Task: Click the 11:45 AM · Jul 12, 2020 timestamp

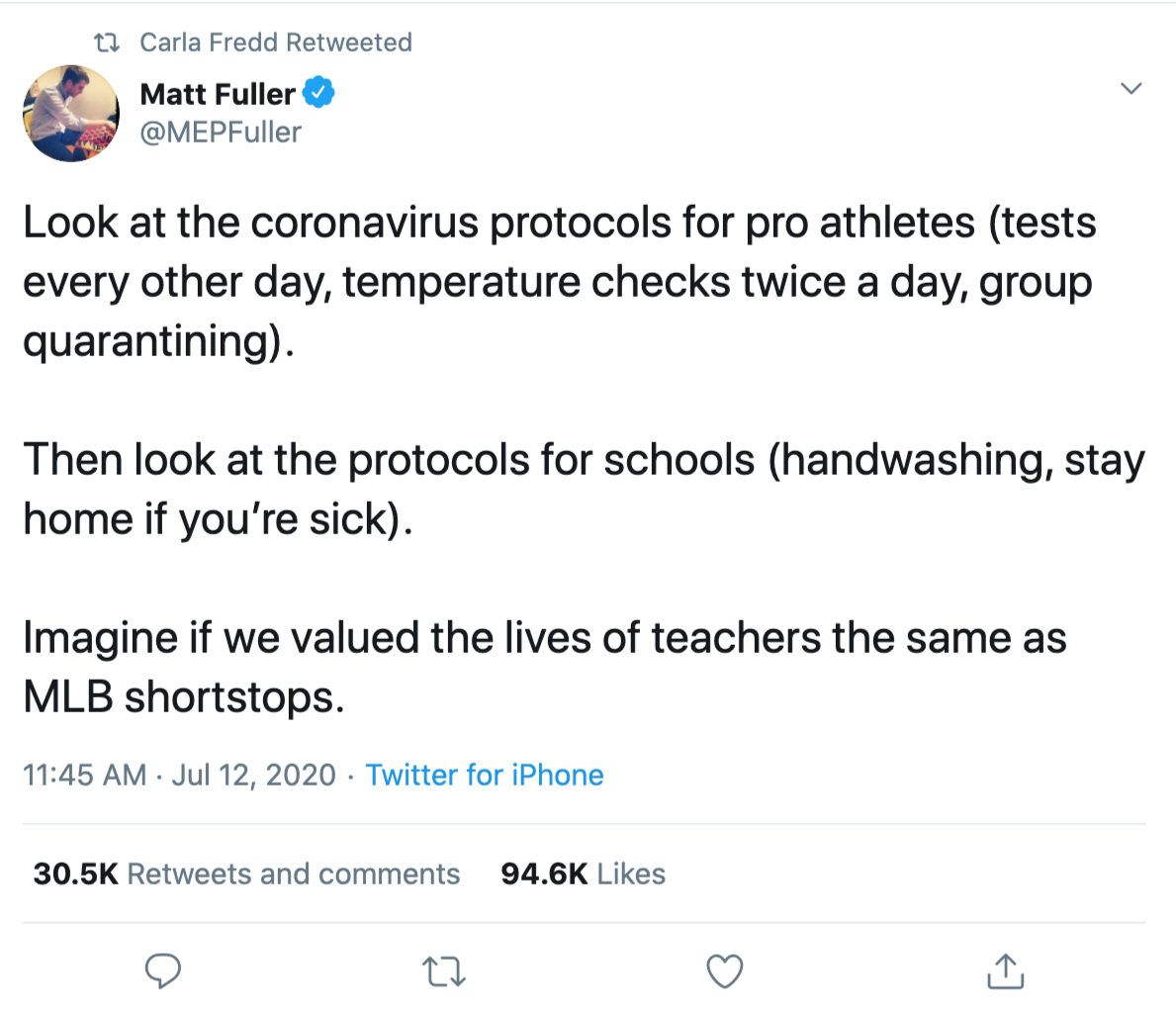Action: tap(179, 775)
